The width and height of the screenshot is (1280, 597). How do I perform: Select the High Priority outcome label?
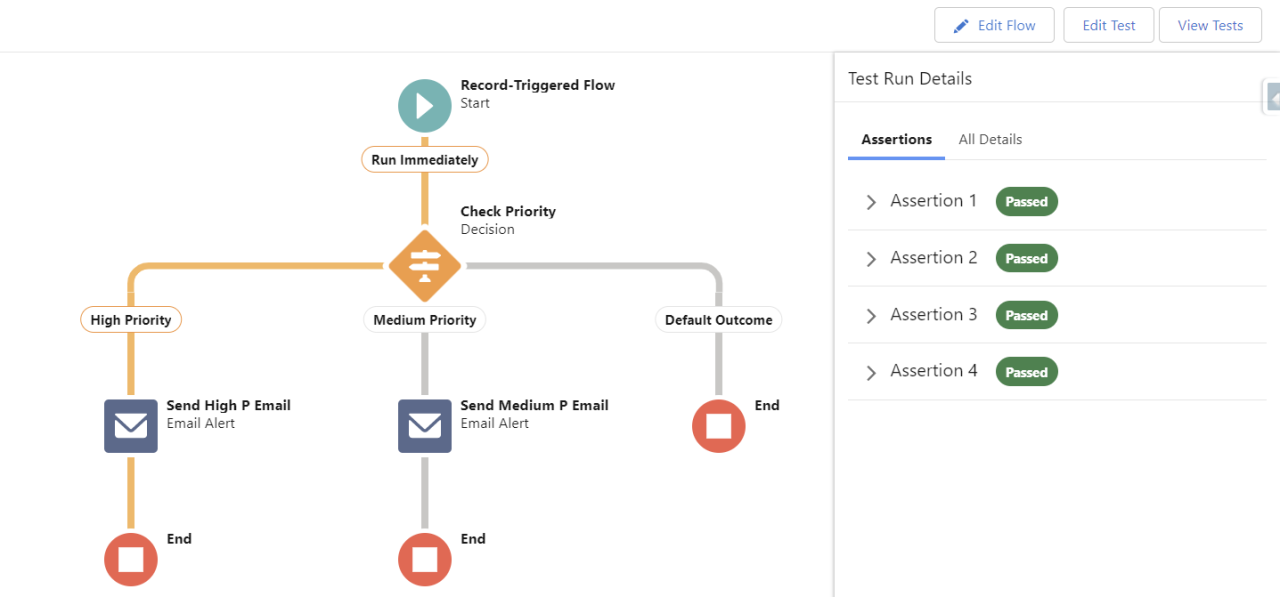click(130, 319)
